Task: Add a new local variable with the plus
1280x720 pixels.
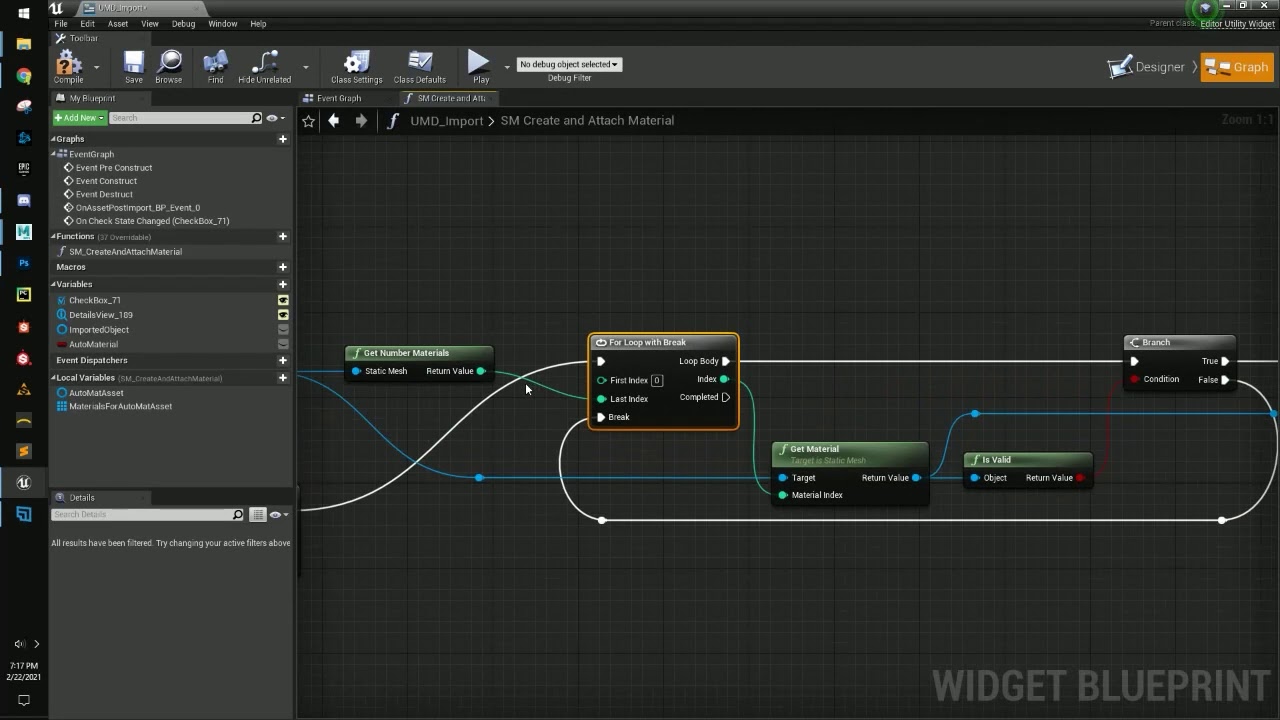Action: pos(282,378)
